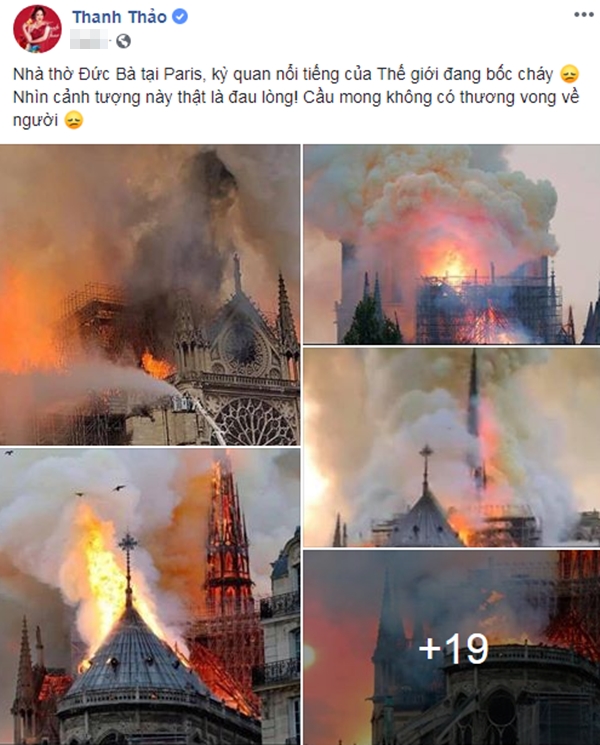This screenshot has width=600, height=745.
Task: Click the sad emoji after 'bốc cháy'
Action: pyautogui.click(x=569, y=75)
